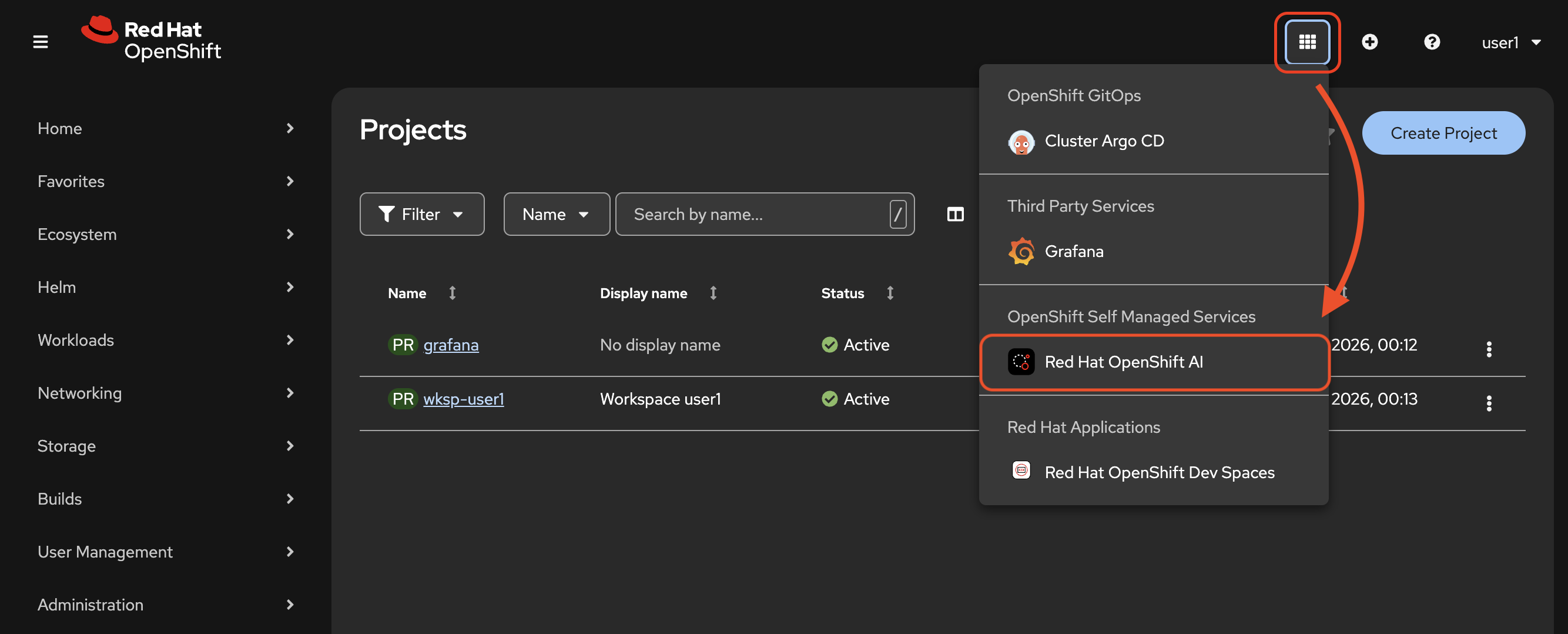Select Red Hat OpenShift Dev Spaces entry
Image resolution: width=1568 pixels, height=634 pixels.
pyautogui.click(x=1154, y=472)
